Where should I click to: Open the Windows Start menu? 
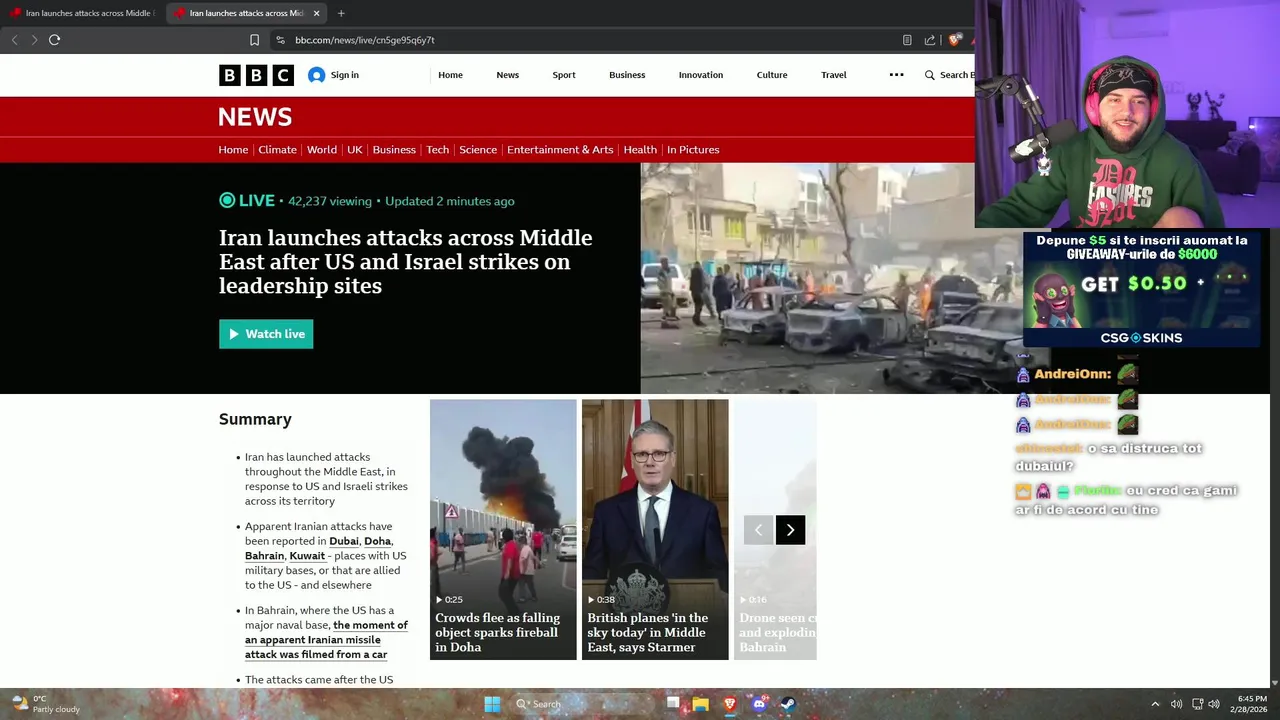tap(492, 704)
